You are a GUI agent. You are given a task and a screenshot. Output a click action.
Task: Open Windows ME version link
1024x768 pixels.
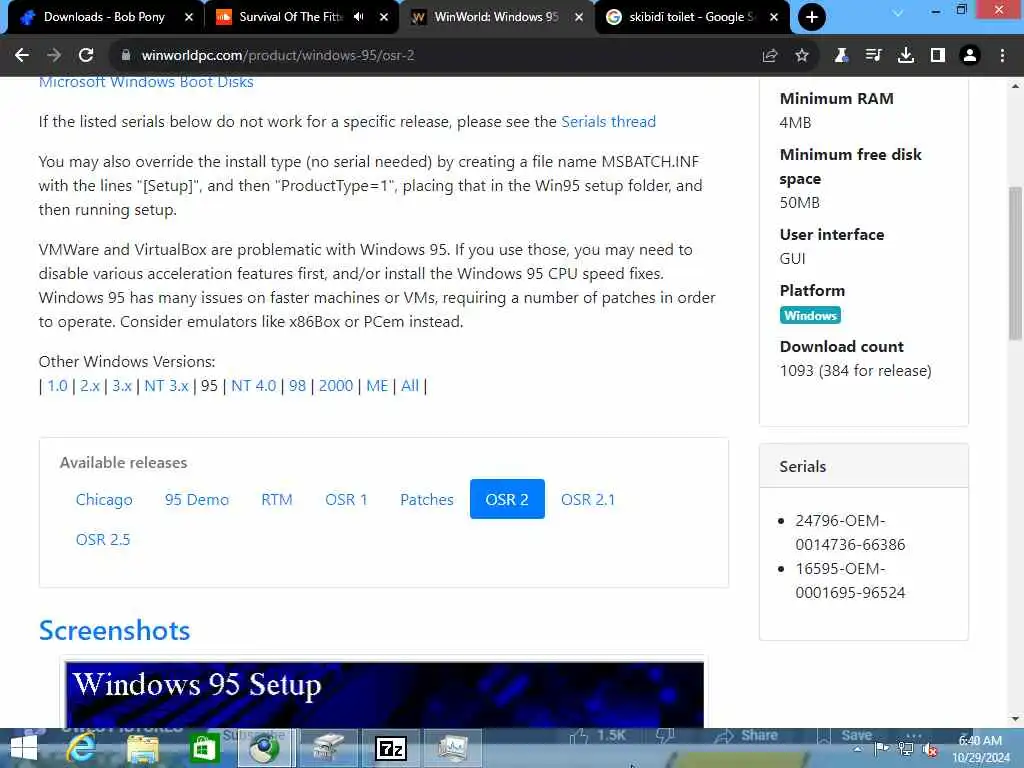377,386
